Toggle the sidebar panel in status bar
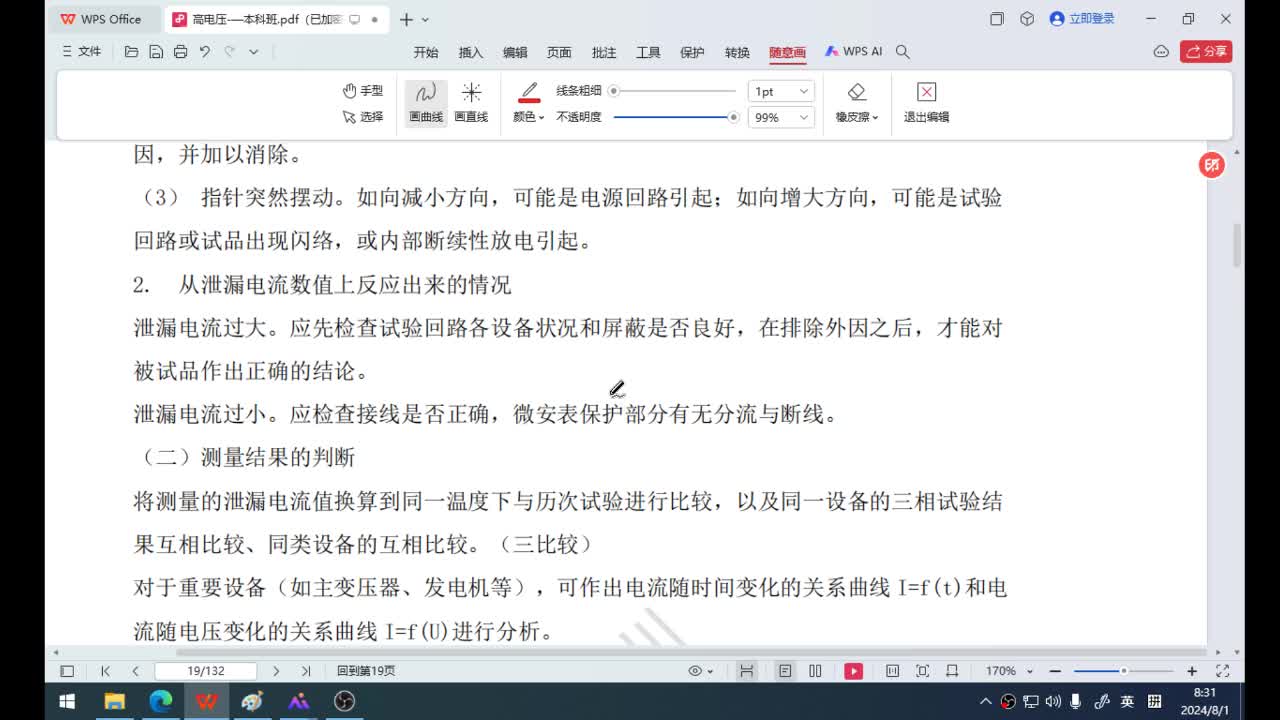The height and width of the screenshot is (720, 1280). [67, 671]
